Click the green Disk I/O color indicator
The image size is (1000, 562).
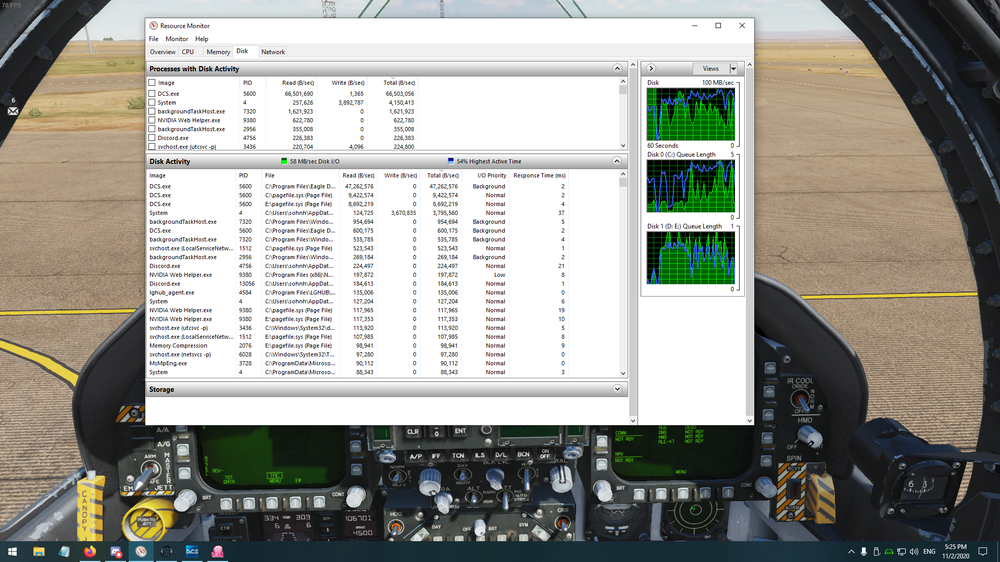[284, 161]
